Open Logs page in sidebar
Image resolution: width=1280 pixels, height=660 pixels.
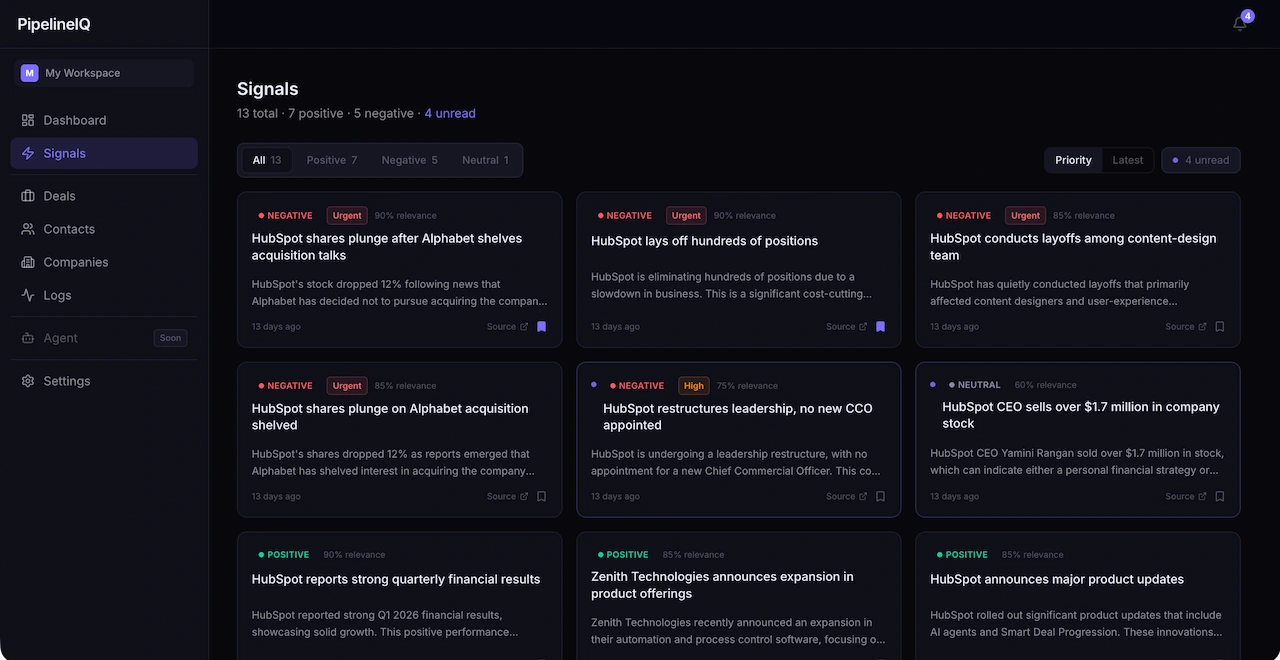[x=104, y=295]
